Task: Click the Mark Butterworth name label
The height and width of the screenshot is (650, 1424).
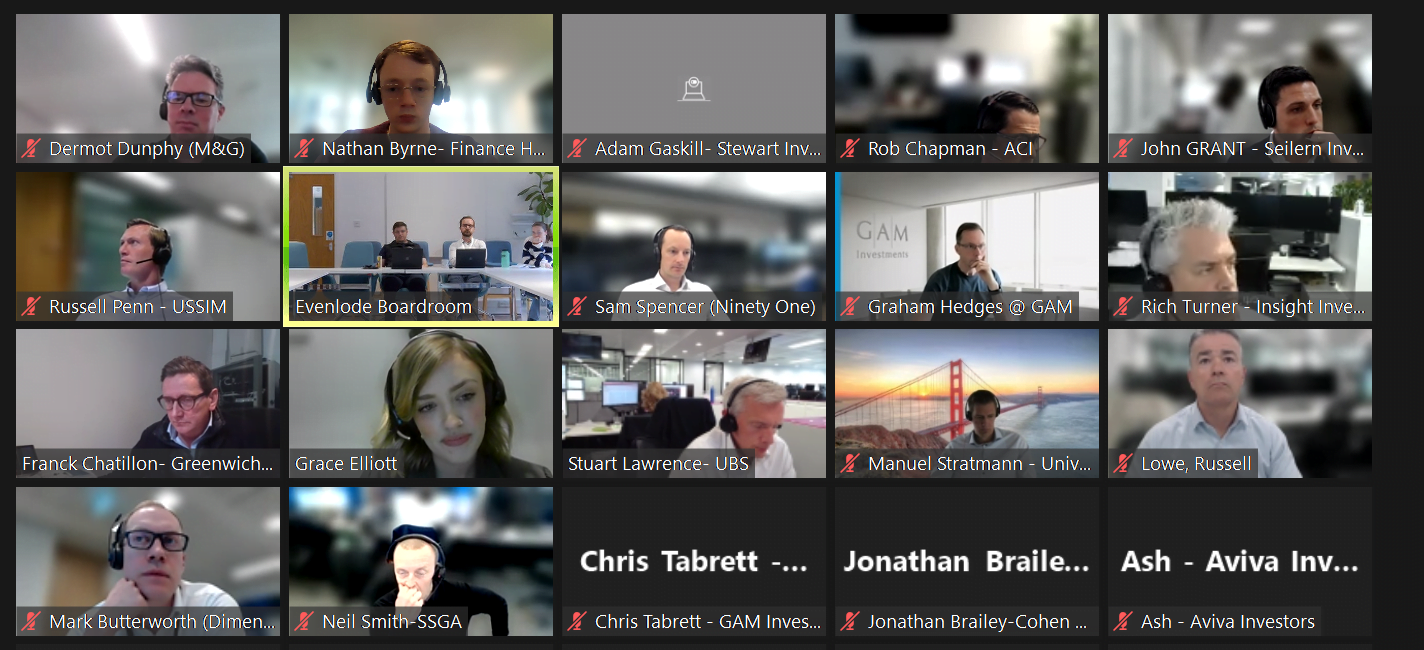Action: (162, 621)
